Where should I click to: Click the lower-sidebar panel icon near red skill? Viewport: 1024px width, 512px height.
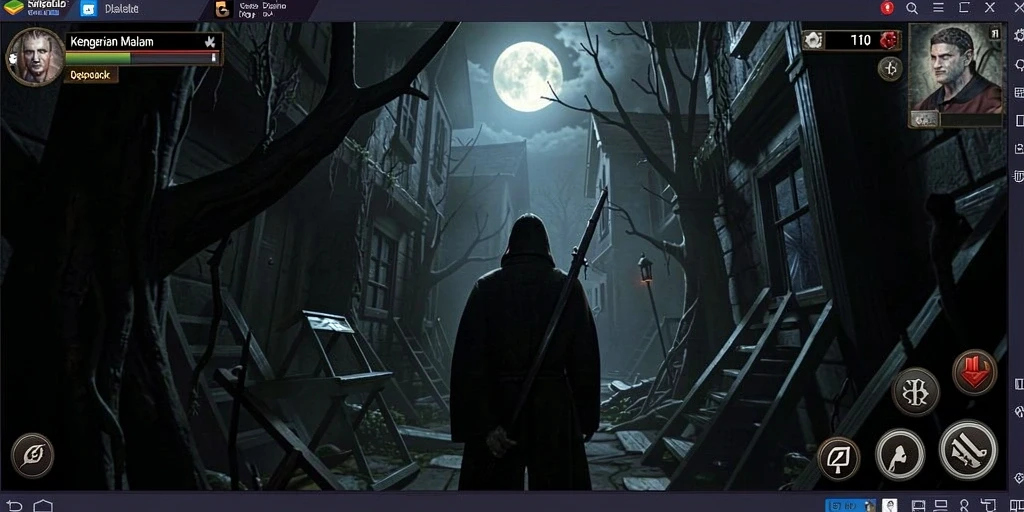point(1019,383)
